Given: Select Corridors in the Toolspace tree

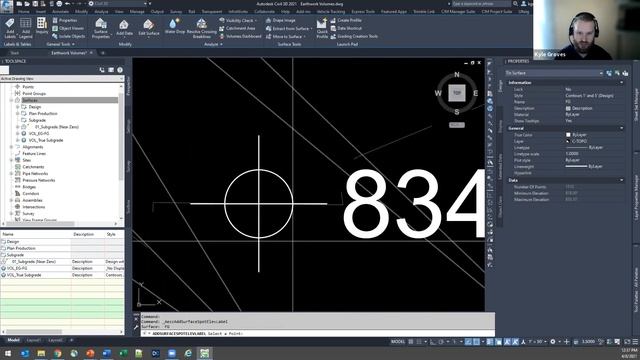Looking at the screenshot, I should pyautogui.click(x=31, y=193).
